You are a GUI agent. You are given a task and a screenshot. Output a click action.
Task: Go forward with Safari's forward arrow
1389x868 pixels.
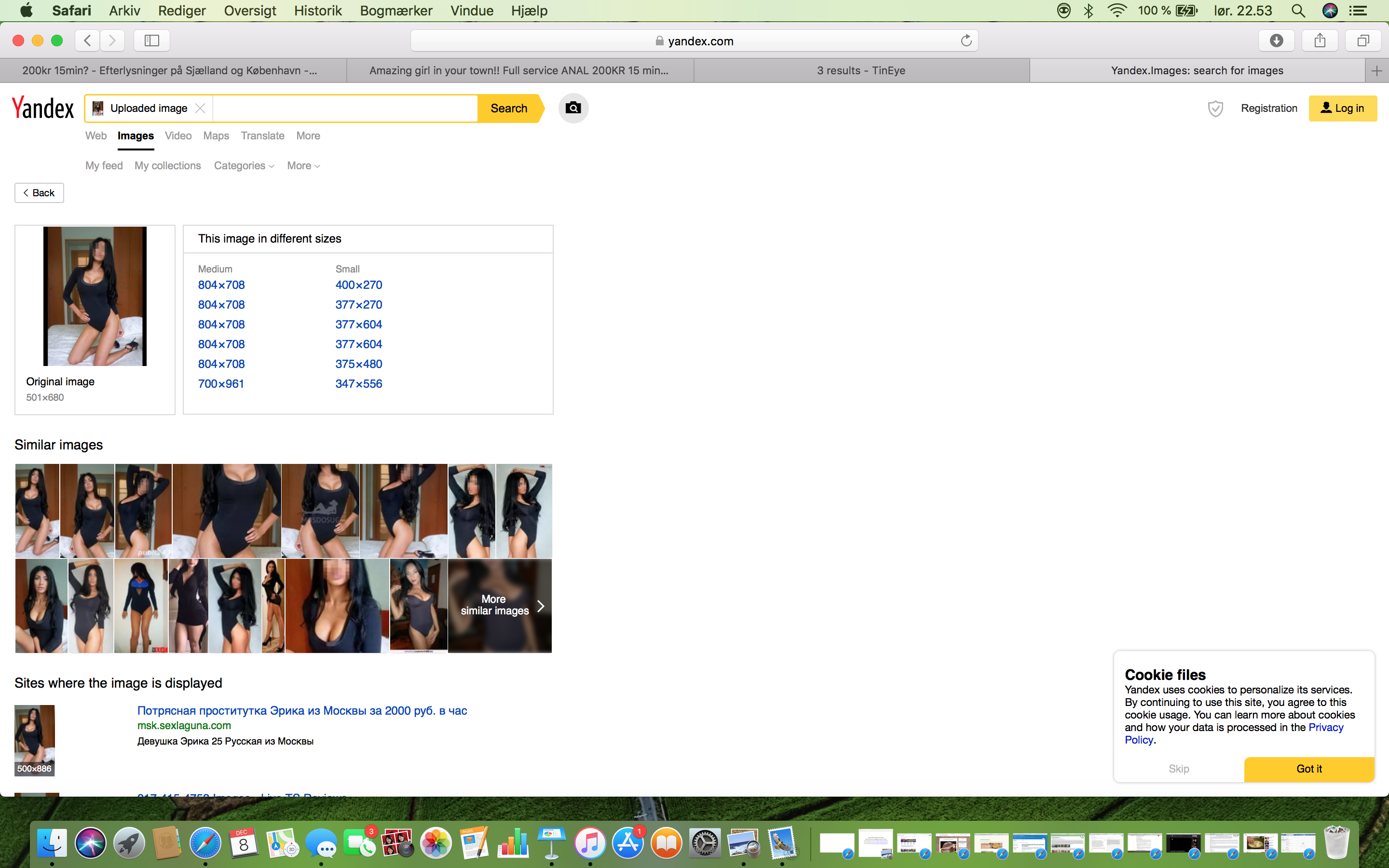coord(112,40)
